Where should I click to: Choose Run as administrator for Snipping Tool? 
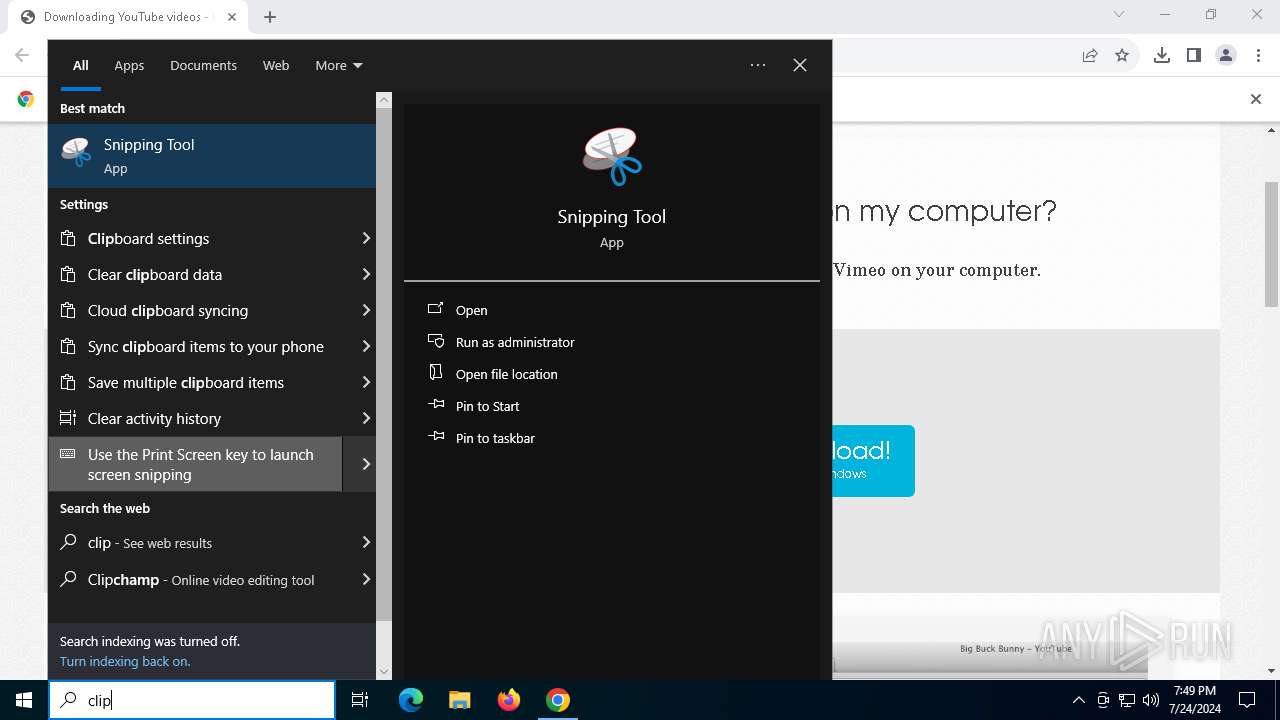[515, 342]
